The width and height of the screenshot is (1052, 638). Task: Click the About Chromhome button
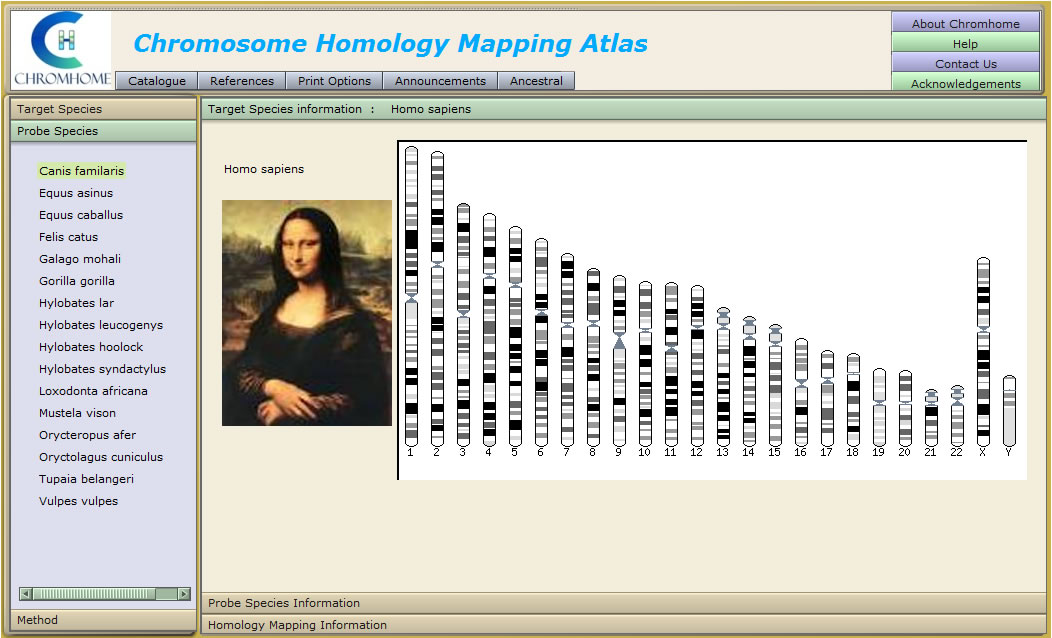pos(965,23)
